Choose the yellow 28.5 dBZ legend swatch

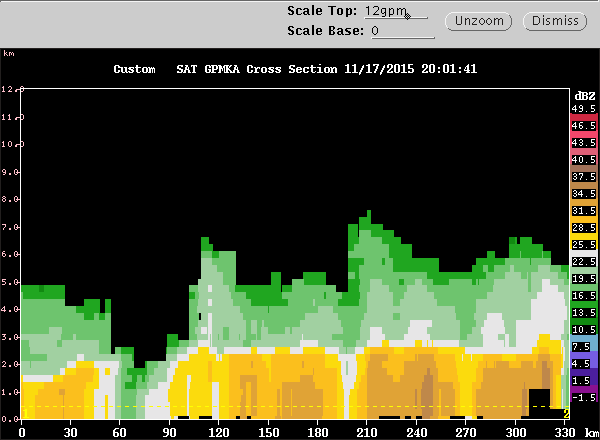[583, 229]
